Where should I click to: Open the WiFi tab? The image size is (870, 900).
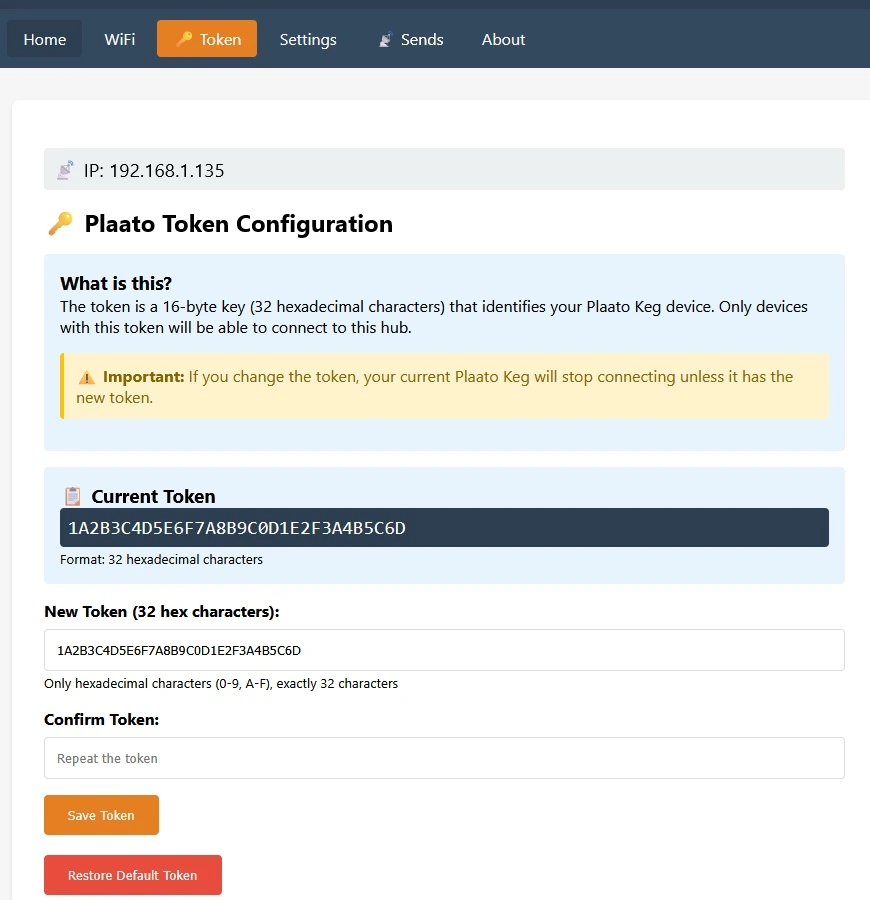[x=120, y=40]
